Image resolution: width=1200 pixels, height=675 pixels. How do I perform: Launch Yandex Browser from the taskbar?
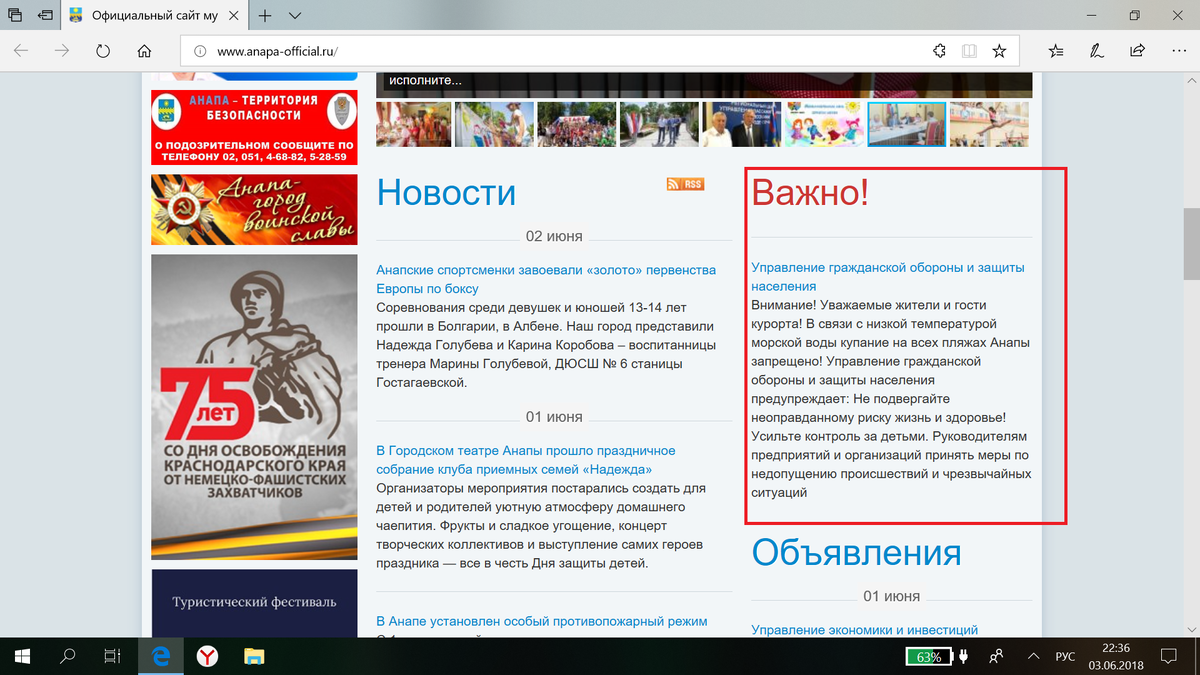pyautogui.click(x=207, y=656)
